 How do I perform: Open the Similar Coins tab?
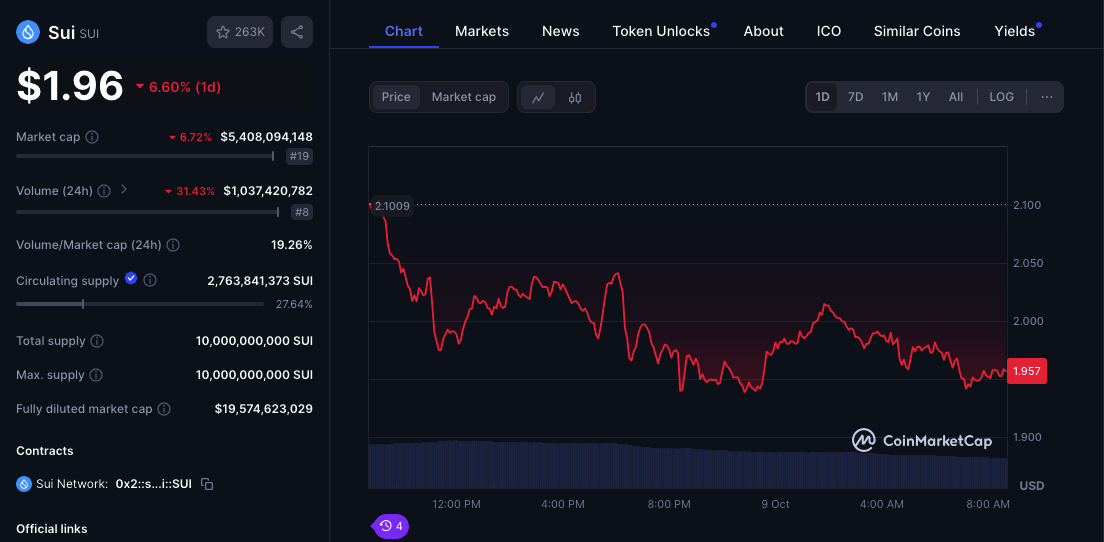pos(917,31)
